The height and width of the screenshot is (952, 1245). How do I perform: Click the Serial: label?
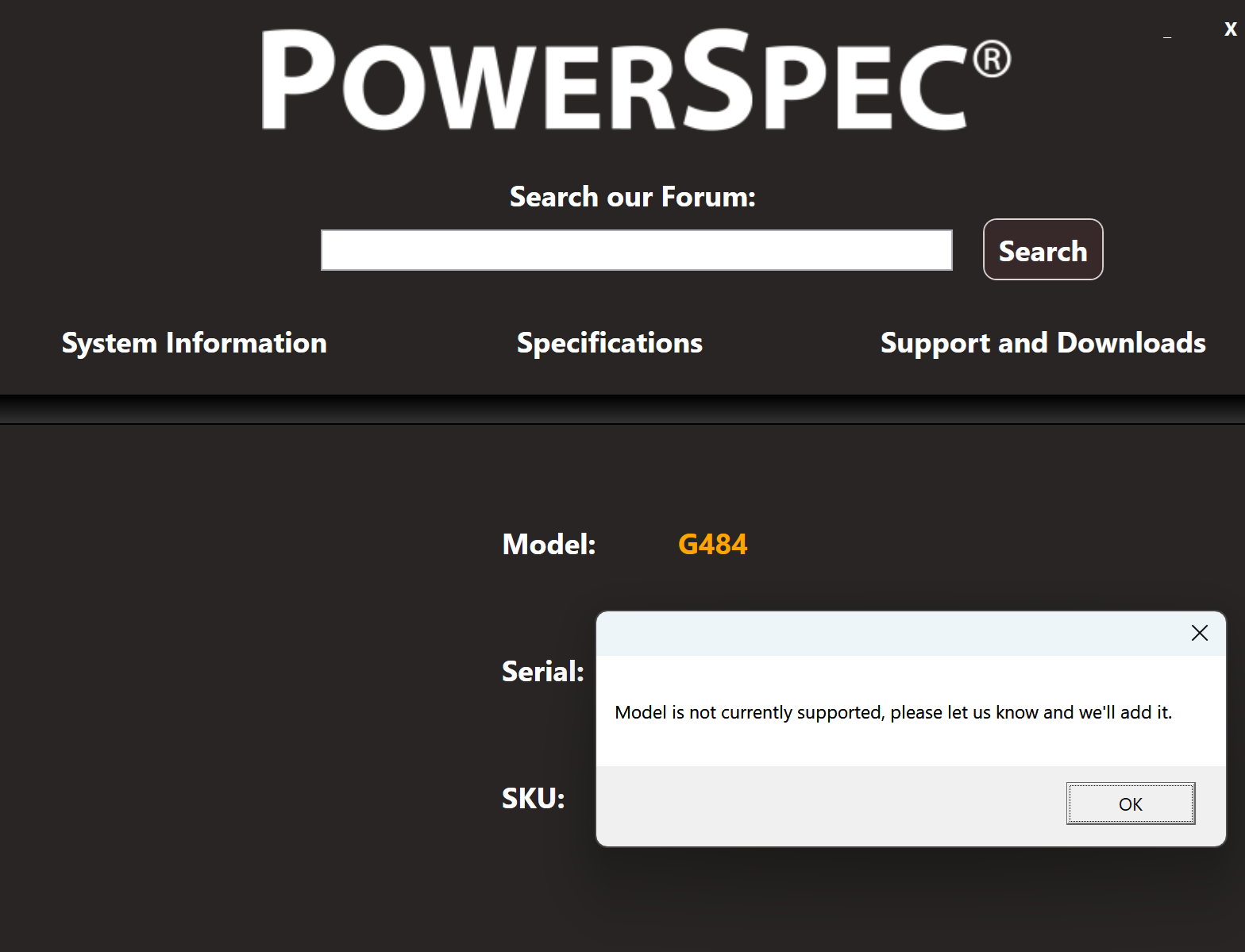tap(543, 672)
